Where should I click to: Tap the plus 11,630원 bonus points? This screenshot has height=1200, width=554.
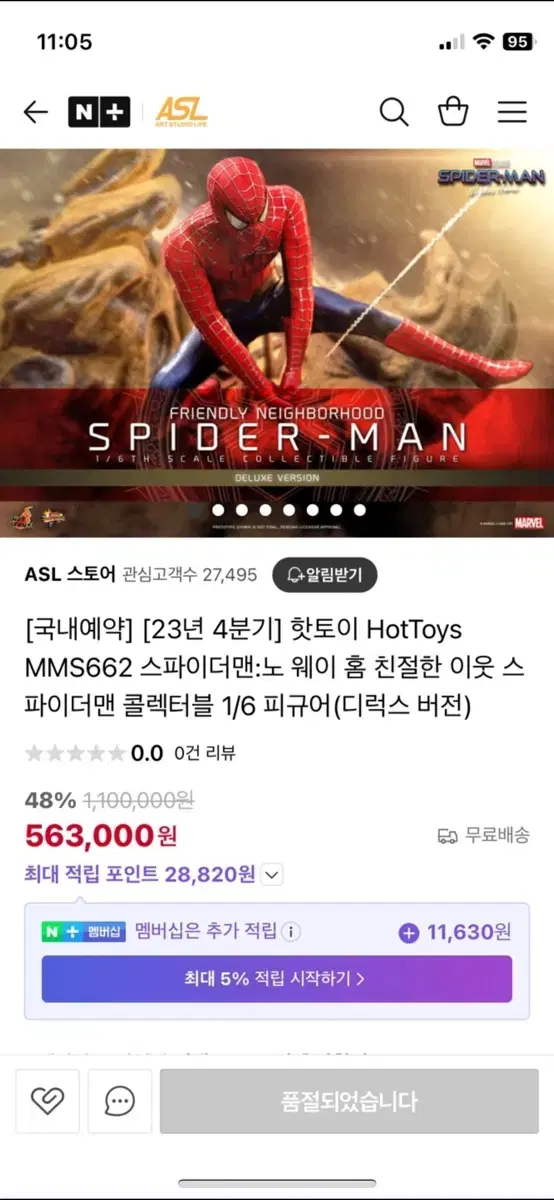[455, 932]
